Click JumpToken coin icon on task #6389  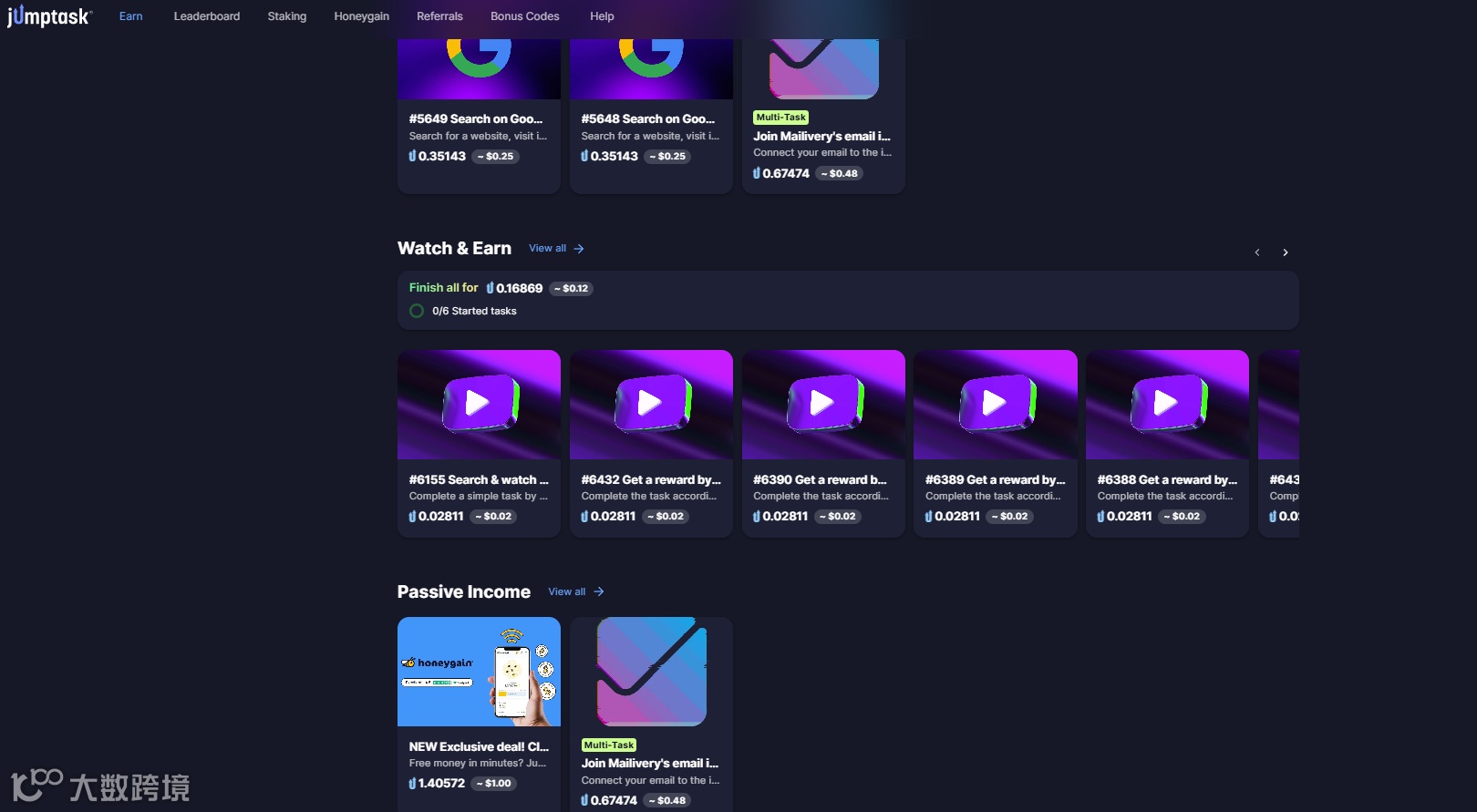pyautogui.click(x=929, y=516)
